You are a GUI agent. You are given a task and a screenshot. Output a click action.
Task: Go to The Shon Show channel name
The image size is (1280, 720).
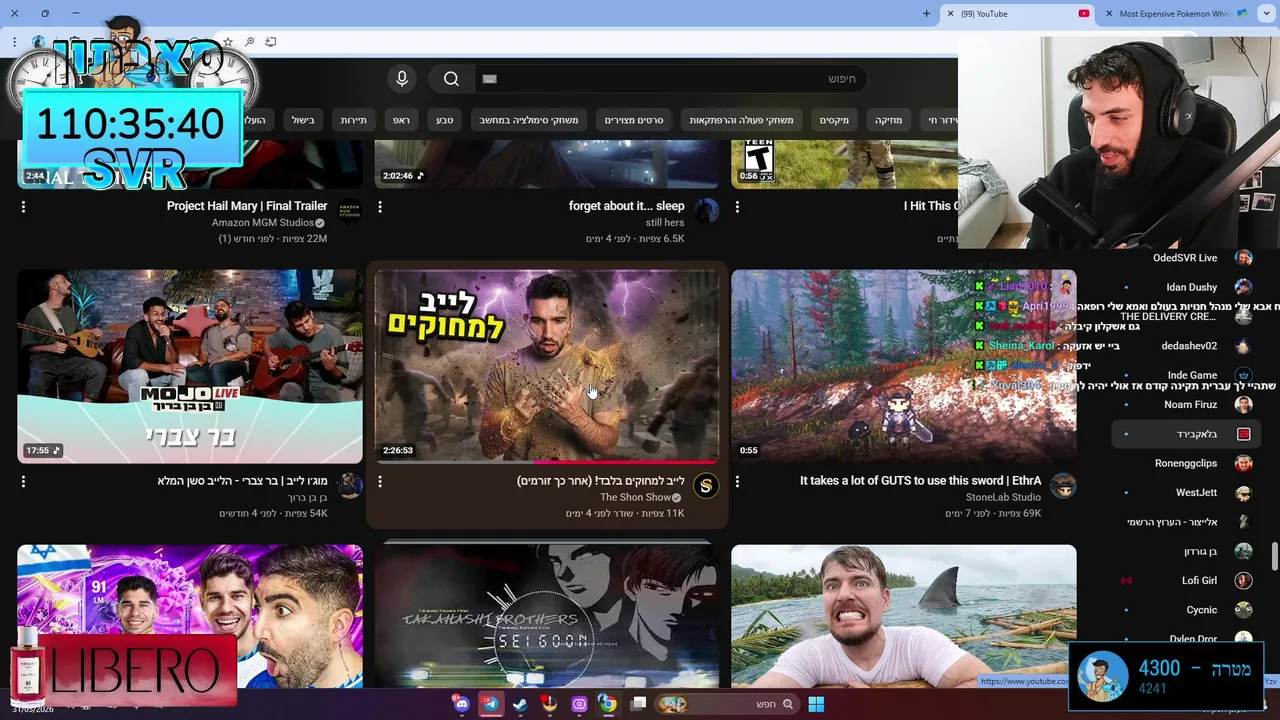(635, 497)
